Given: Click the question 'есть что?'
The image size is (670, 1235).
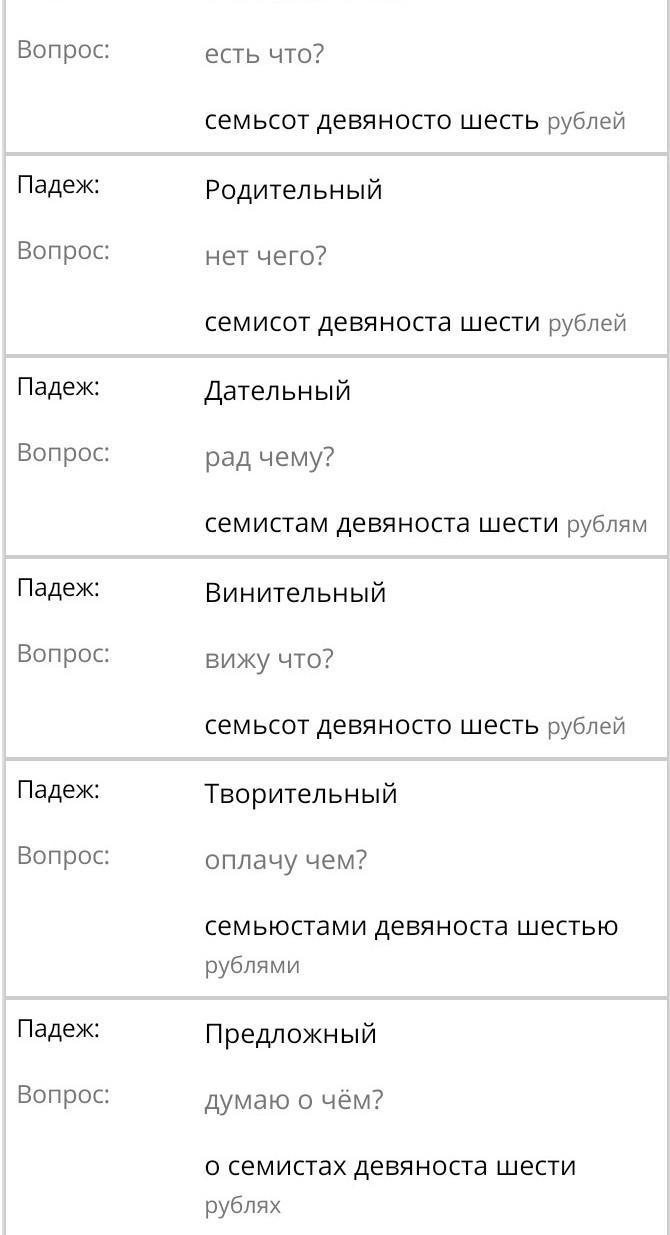Looking at the screenshot, I should point(265,55).
